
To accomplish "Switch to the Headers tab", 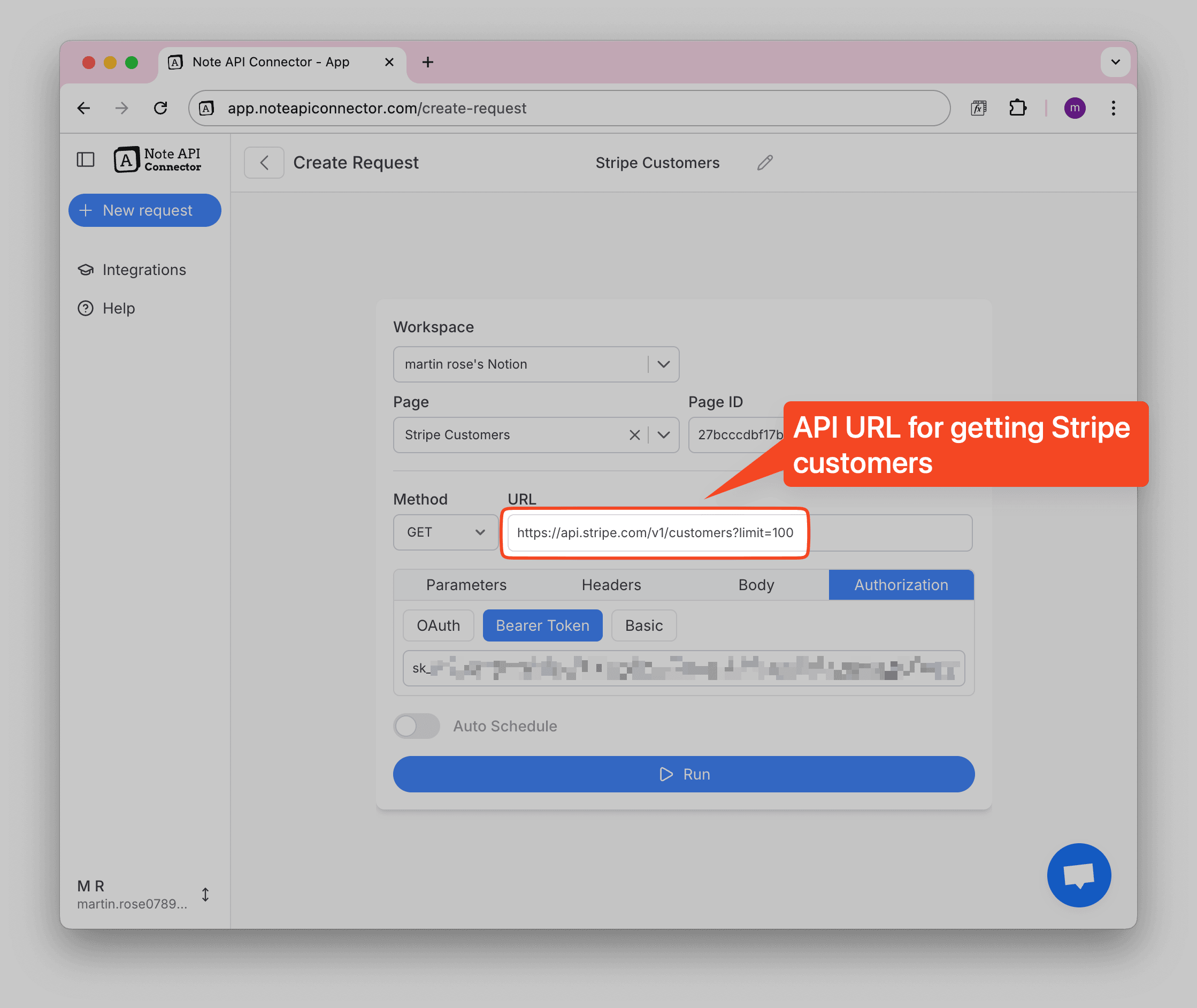I will click(611, 585).
